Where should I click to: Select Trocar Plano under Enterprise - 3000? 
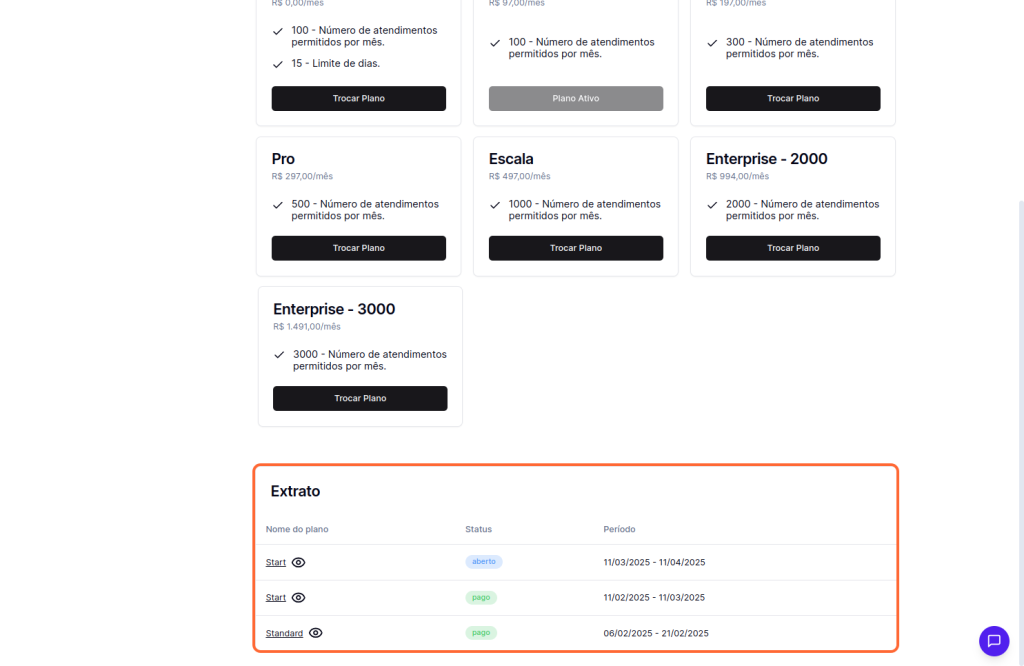pos(360,398)
